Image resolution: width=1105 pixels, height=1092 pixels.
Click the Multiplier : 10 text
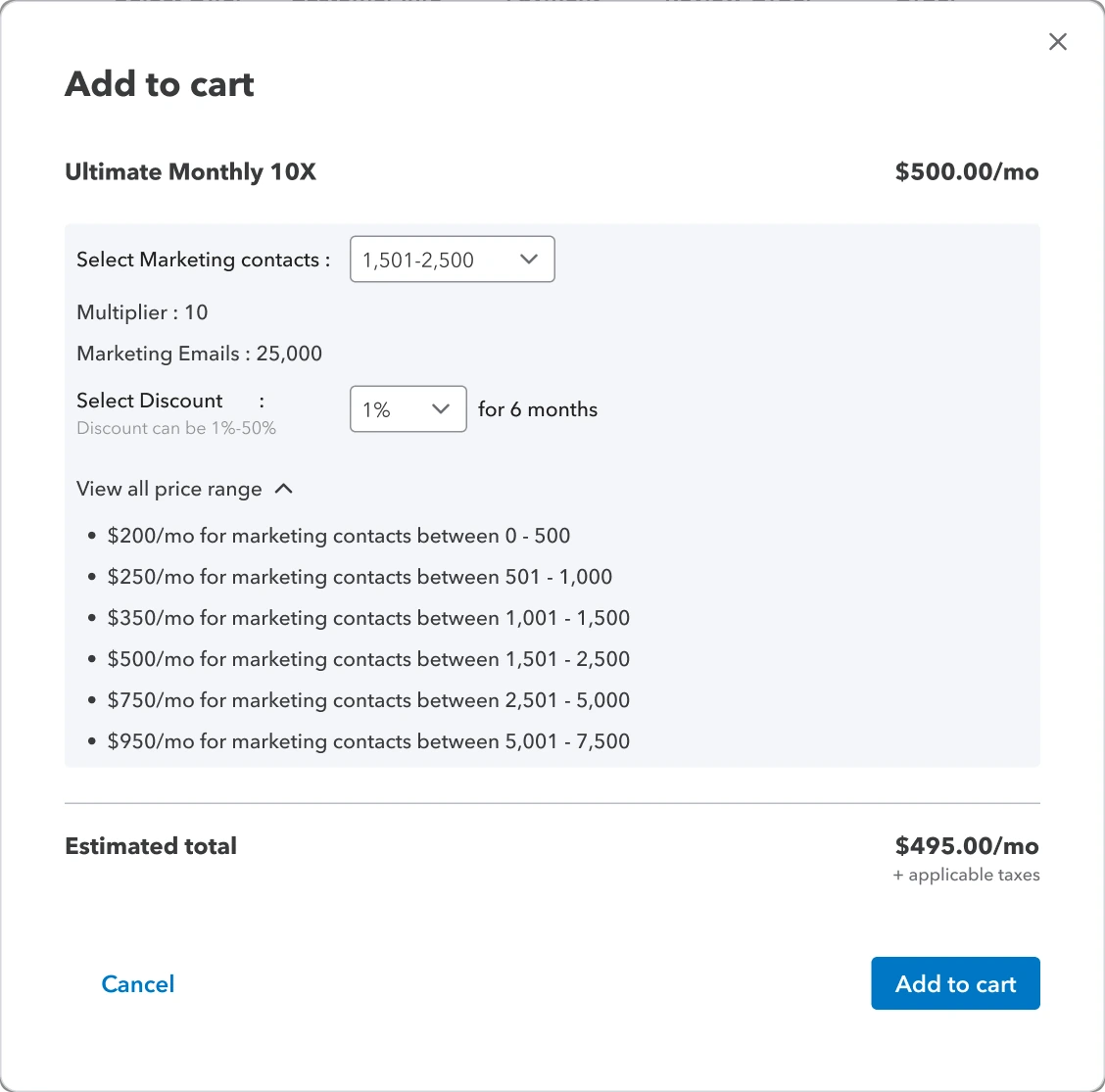142,312
